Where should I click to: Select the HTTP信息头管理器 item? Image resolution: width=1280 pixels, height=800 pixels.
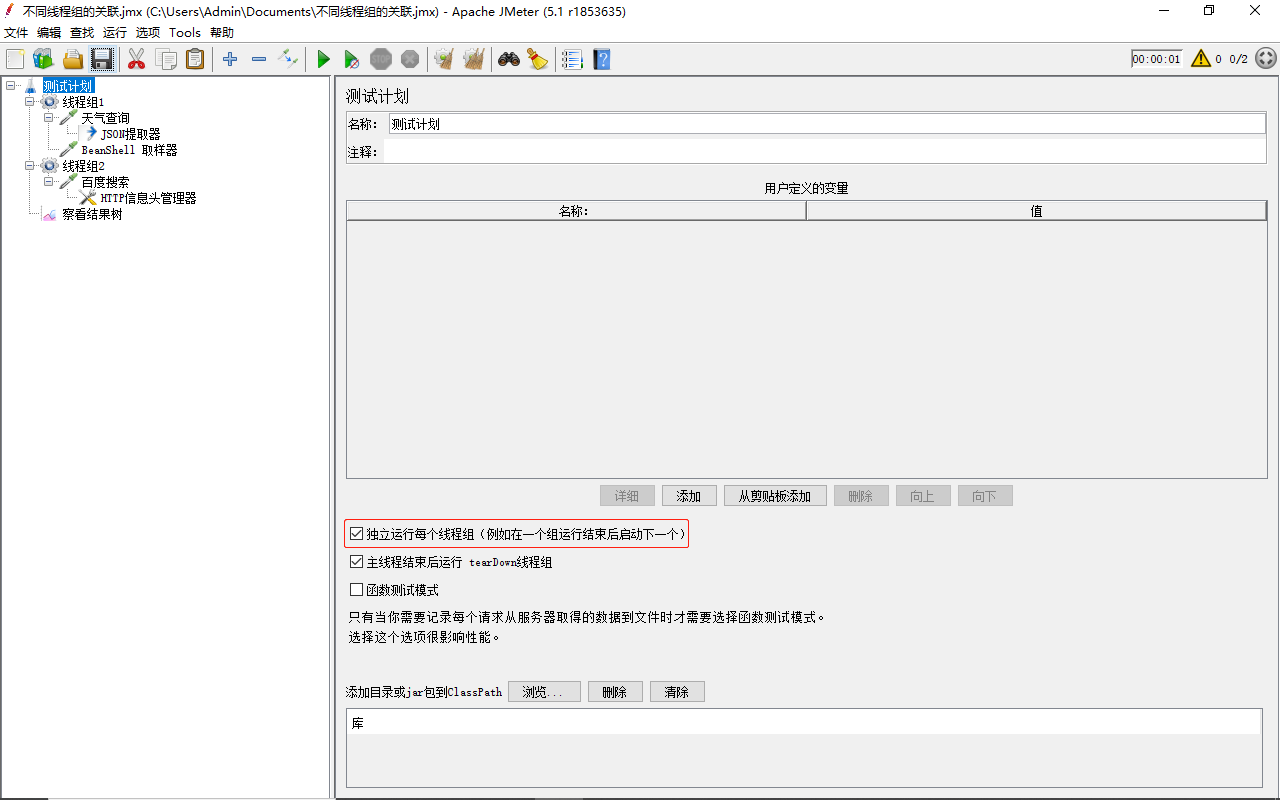148,198
